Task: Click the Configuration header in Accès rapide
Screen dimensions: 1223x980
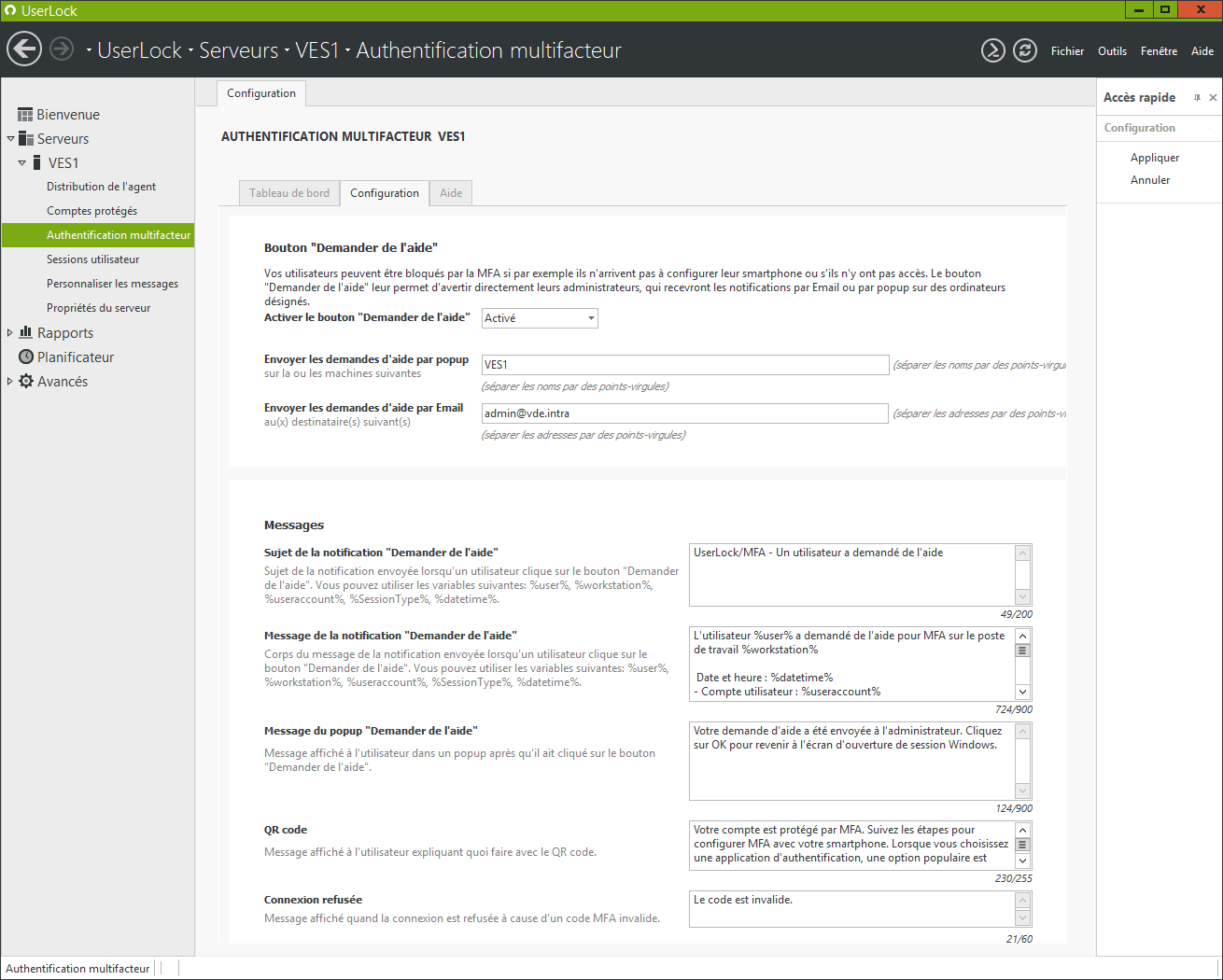Action: pos(1140,128)
